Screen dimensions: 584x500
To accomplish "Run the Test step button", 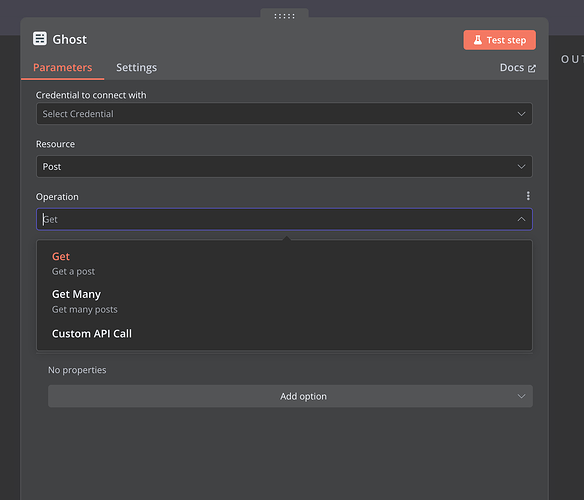I will [x=499, y=40].
